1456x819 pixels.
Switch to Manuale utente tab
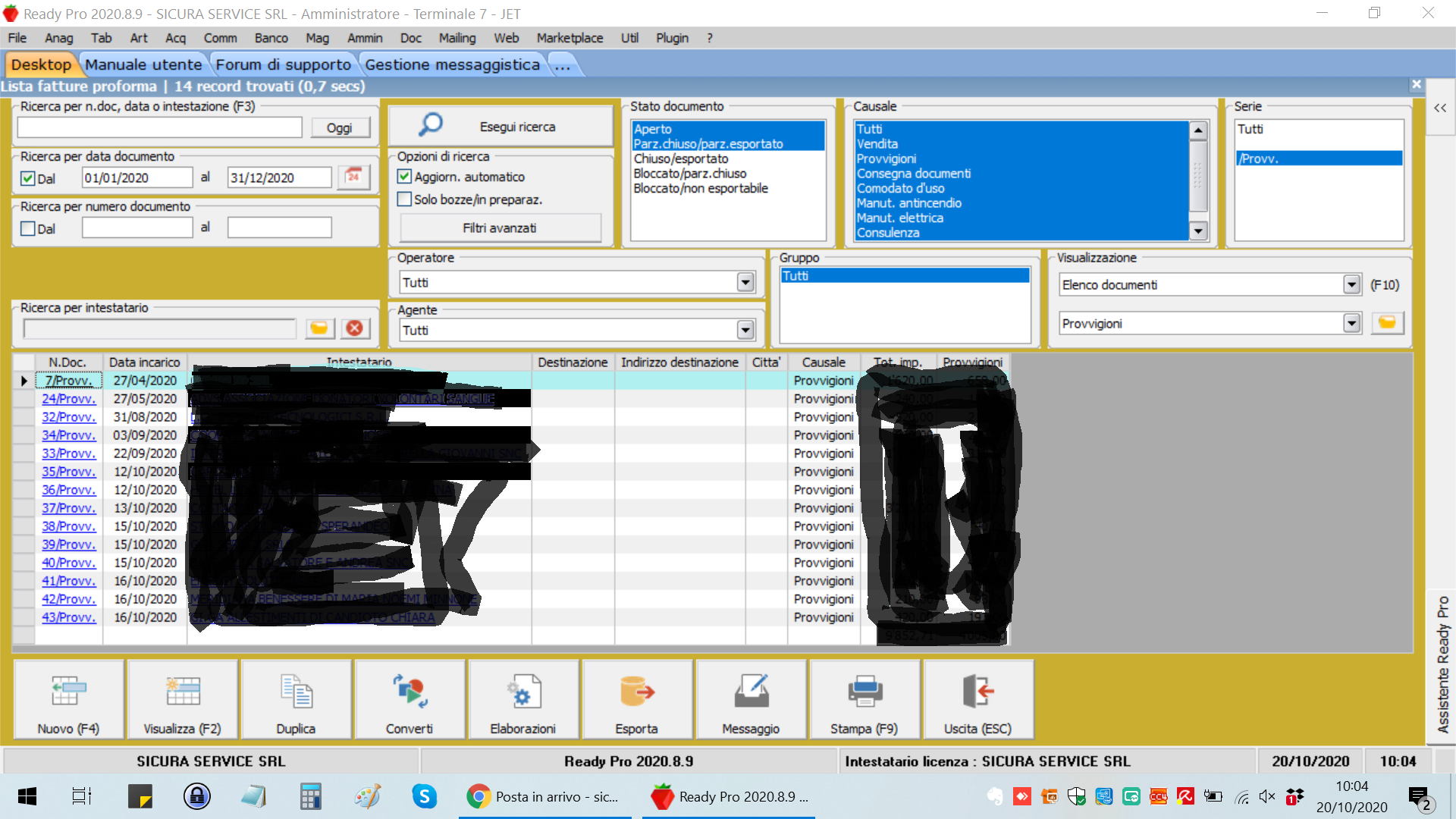[143, 64]
